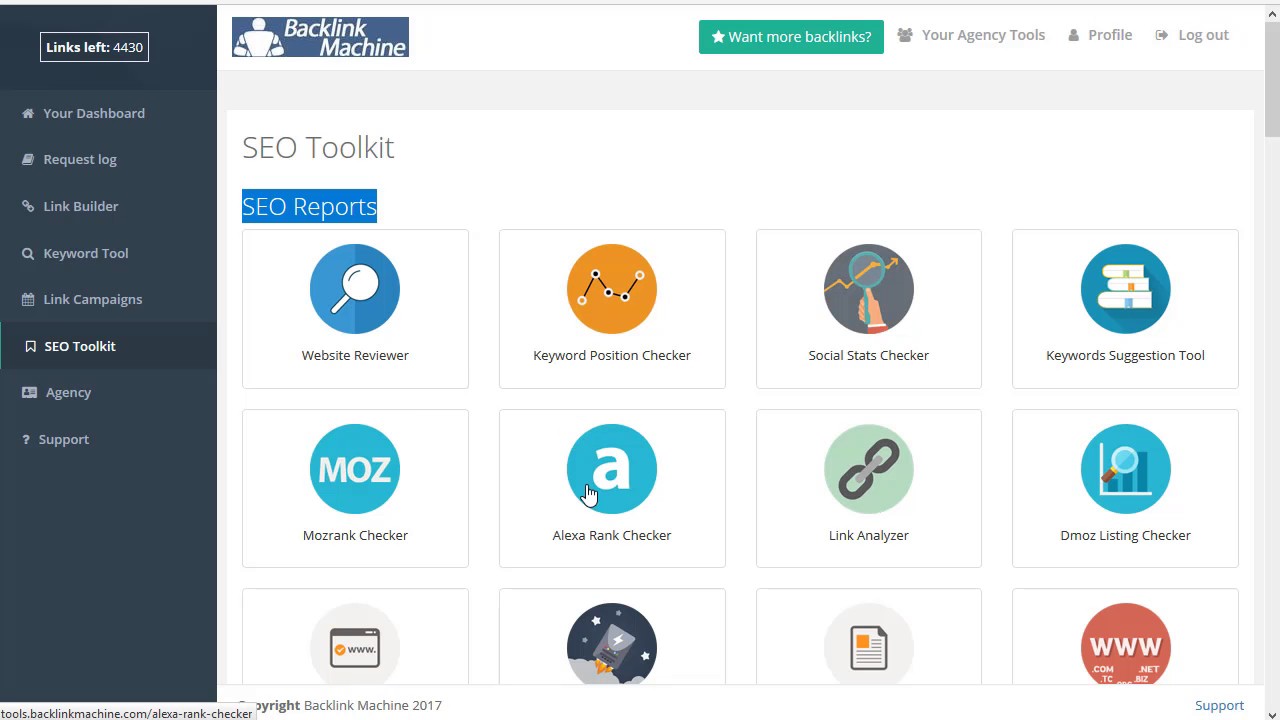This screenshot has height=720, width=1280.
Task: Click the Support link in footer
Action: (x=1219, y=705)
